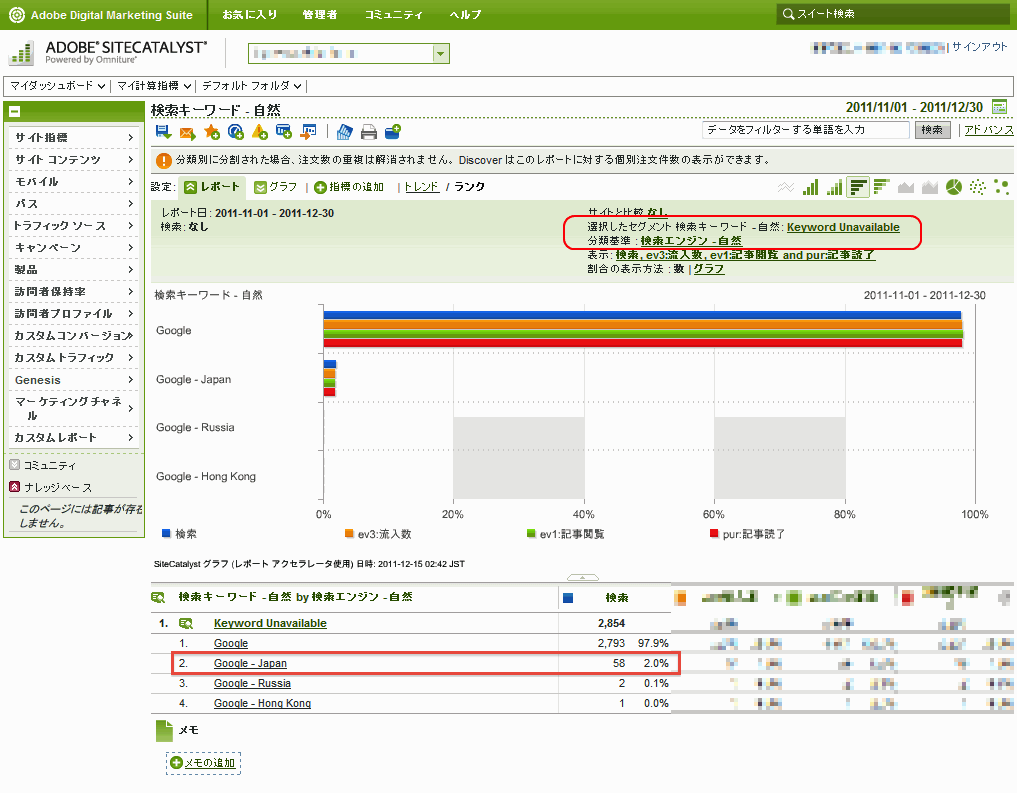
Task: Open the date range calendar icon
Action: 999,107
